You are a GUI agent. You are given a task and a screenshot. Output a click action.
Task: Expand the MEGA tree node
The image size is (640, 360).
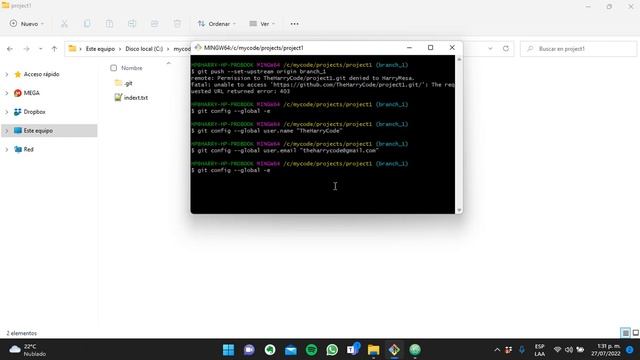tap(7, 93)
